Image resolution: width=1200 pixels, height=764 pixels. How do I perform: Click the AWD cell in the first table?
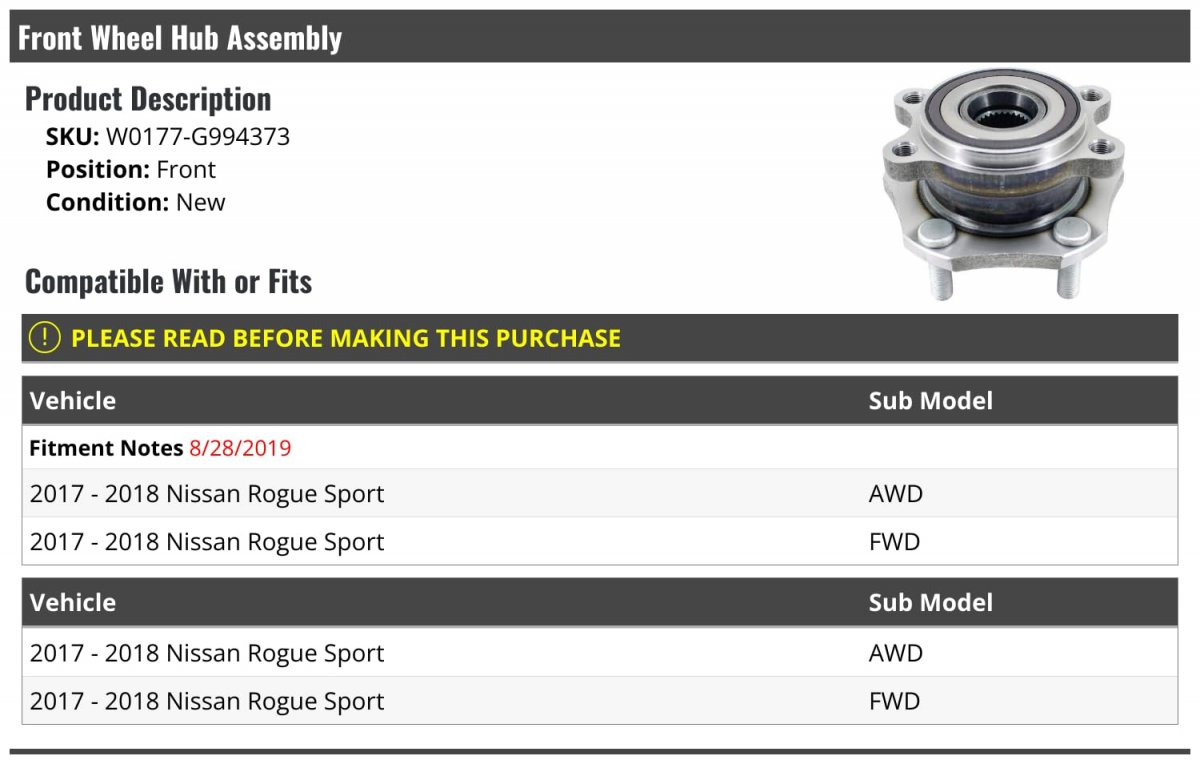[896, 493]
